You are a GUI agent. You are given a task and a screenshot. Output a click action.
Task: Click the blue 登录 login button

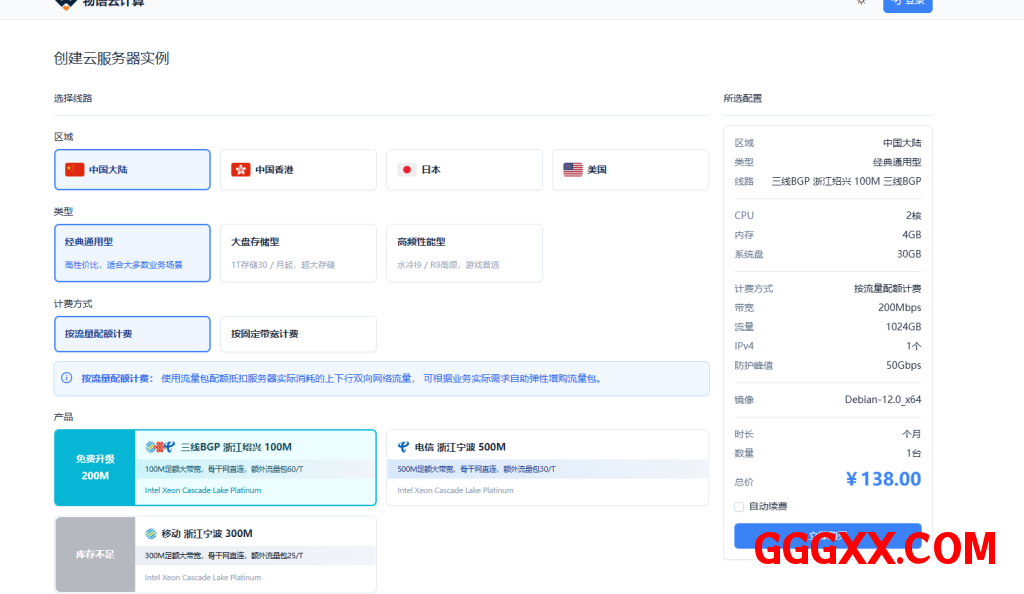pyautogui.click(x=907, y=4)
